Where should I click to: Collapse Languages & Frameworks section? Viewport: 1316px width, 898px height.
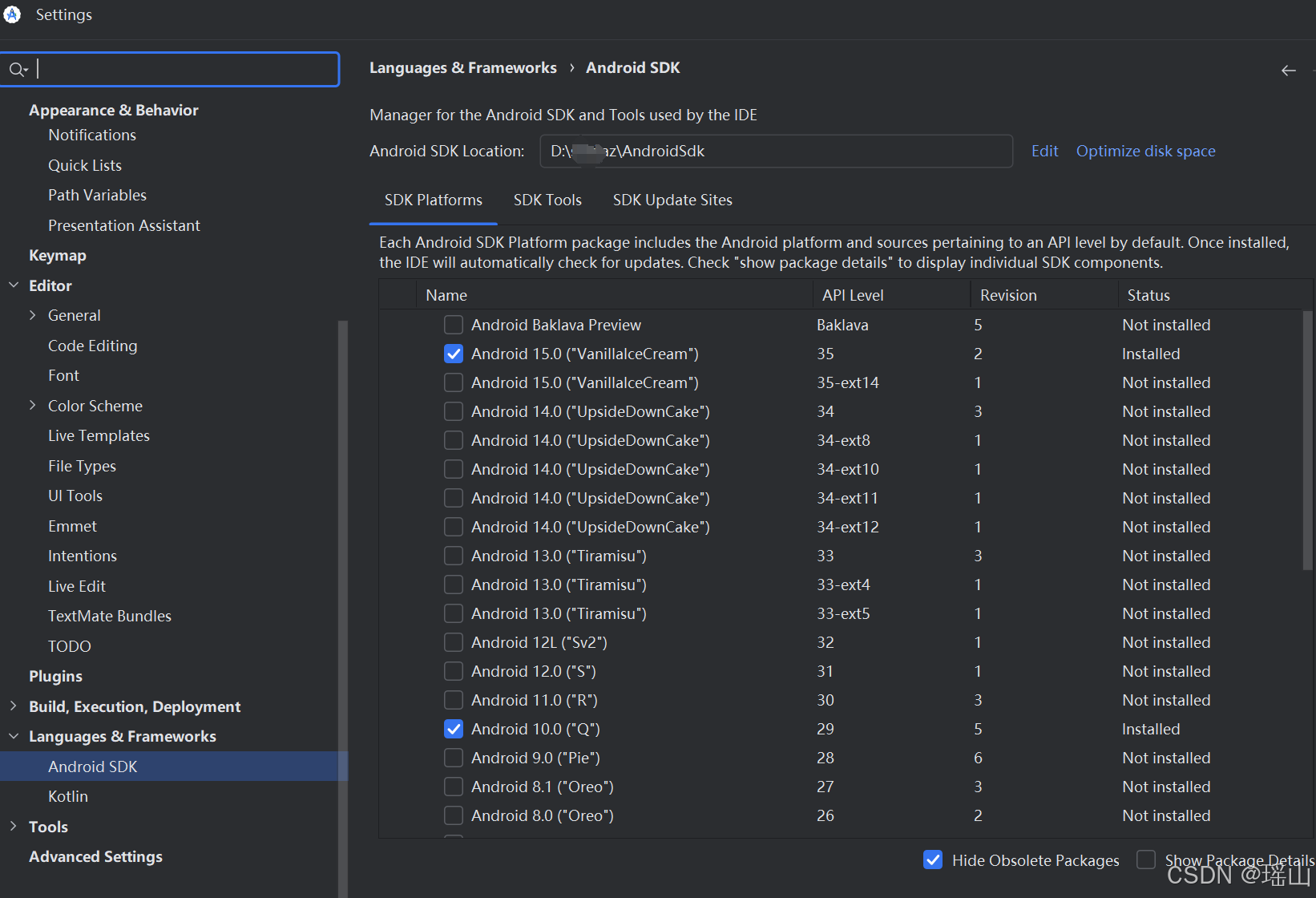pyautogui.click(x=14, y=736)
